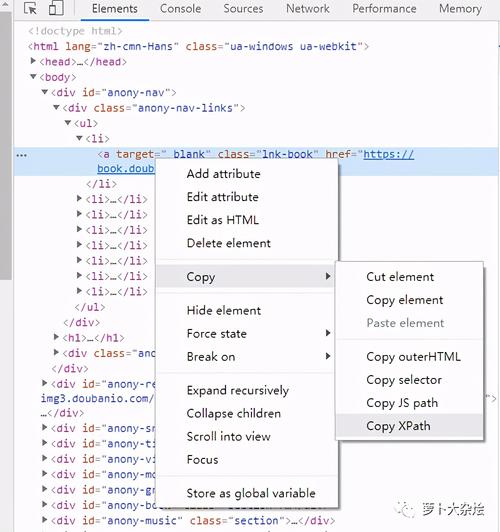Click the three-dots icon beside selected row
The image size is (500, 532).
[x=21, y=155]
